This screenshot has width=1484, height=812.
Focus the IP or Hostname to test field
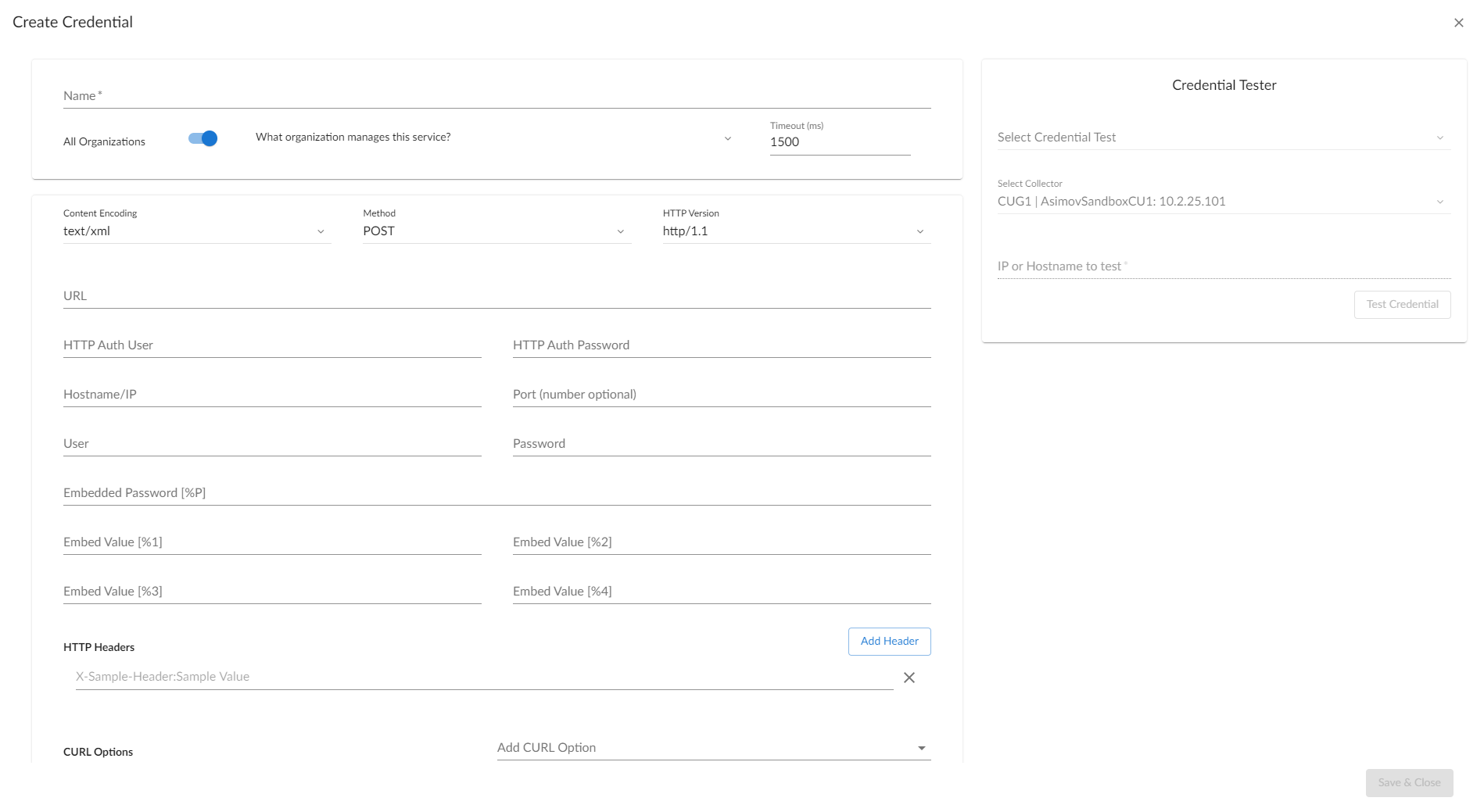pyautogui.click(x=1223, y=266)
